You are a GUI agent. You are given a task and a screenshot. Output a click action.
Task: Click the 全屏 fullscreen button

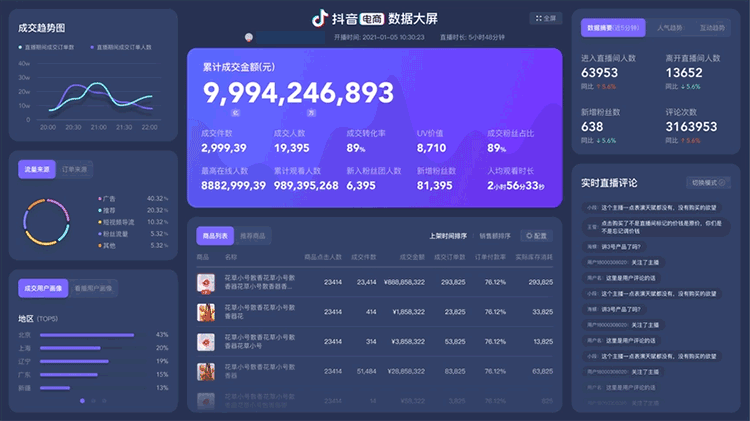tap(546, 18)
